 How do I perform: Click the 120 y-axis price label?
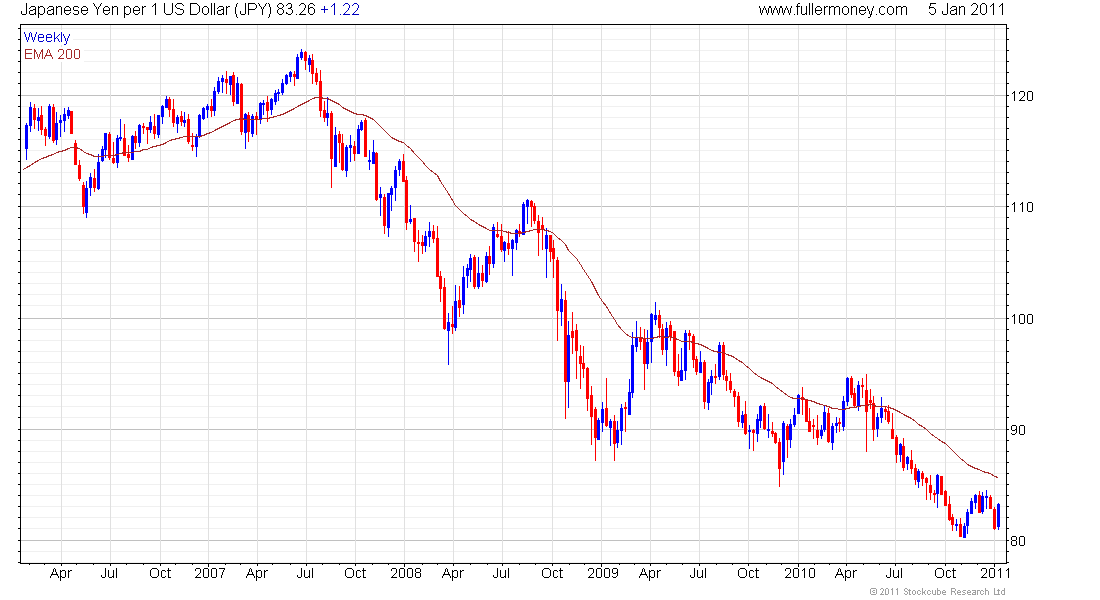(1022, 96)
